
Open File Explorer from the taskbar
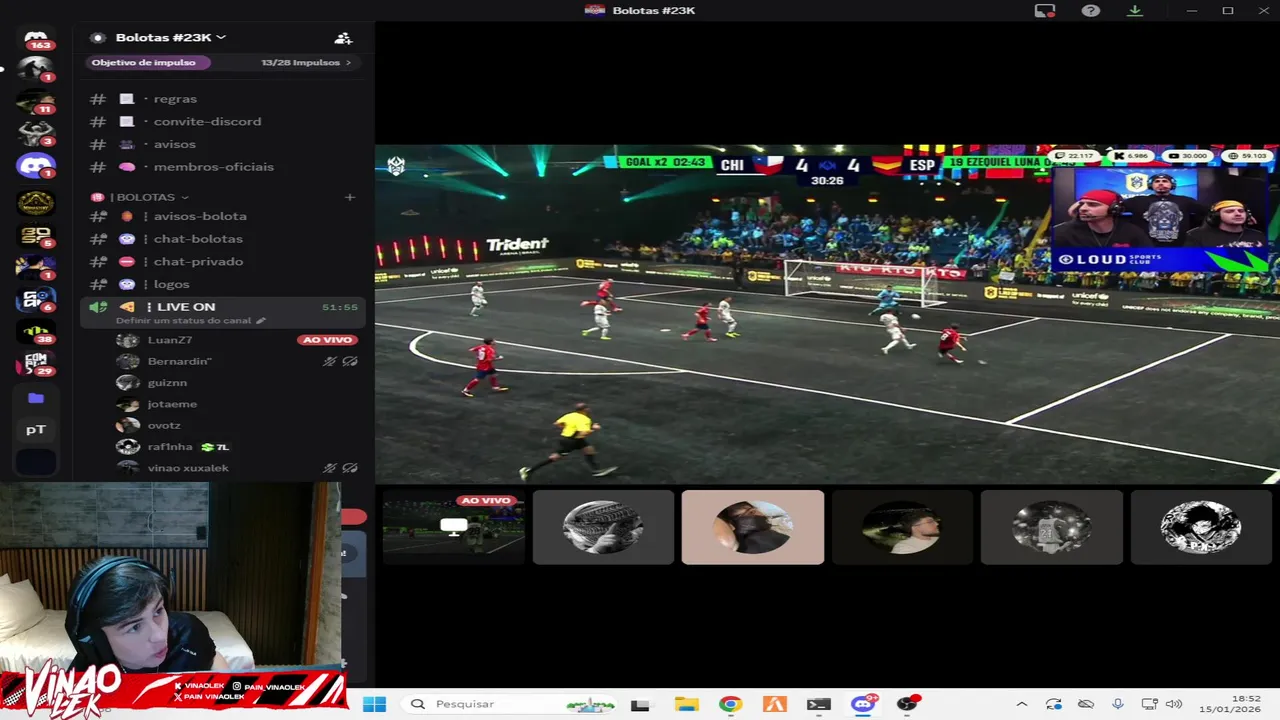pos(686,704)
